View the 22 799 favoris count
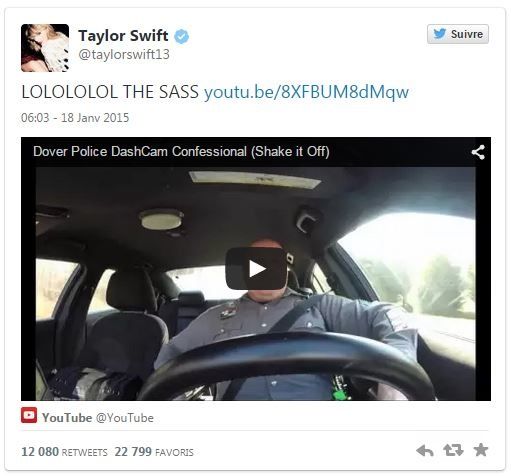 154,452
